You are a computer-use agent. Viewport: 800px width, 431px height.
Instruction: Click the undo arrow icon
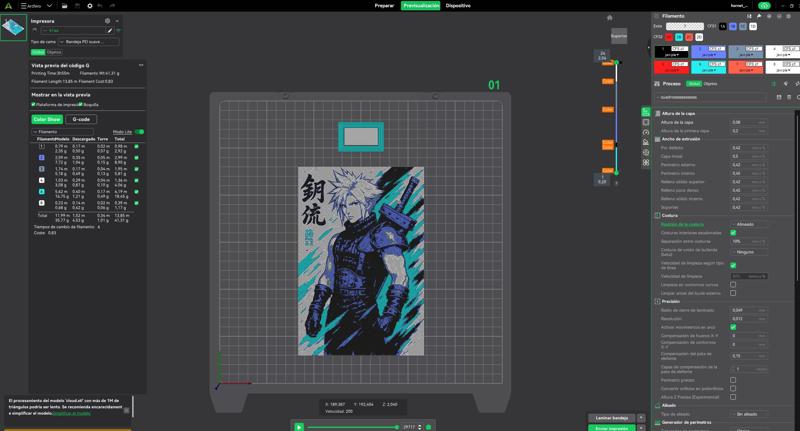point(101,6)
